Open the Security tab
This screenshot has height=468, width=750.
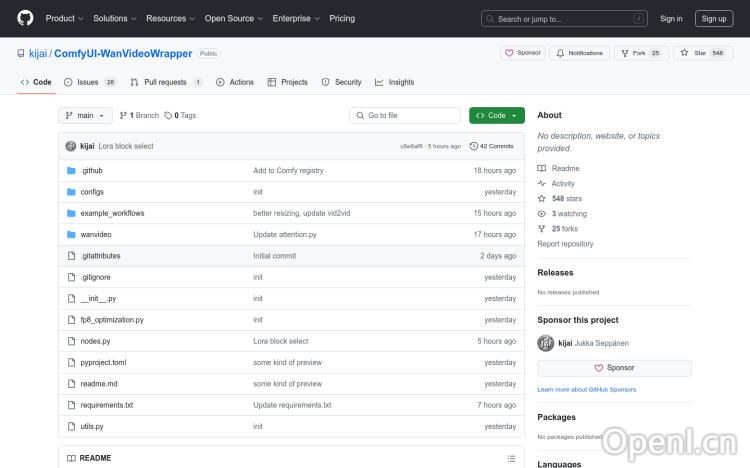click(342, 82)
